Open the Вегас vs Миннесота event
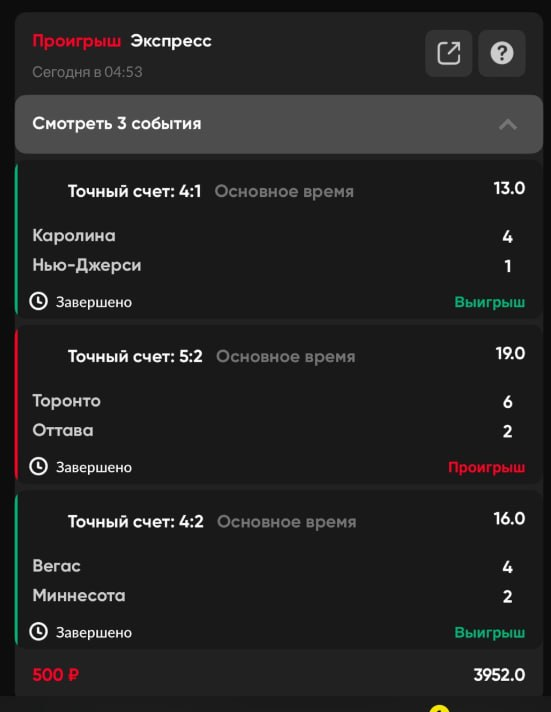The width and height of the screenshot is (551, 712). (279, 581)
